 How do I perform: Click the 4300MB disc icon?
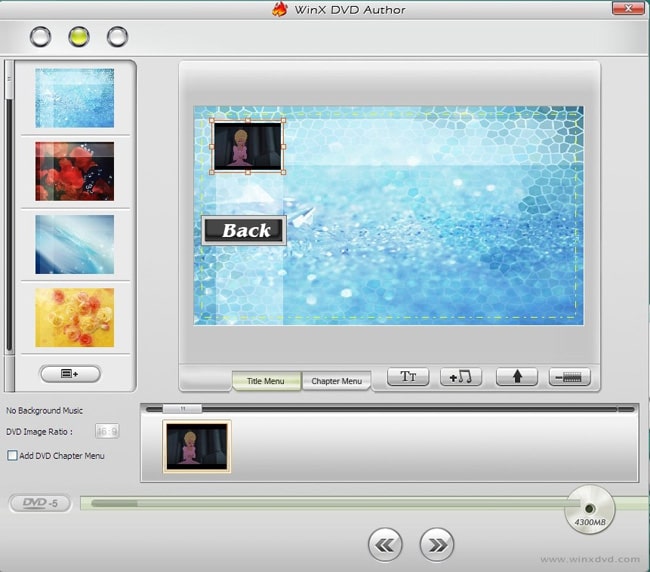590,511
